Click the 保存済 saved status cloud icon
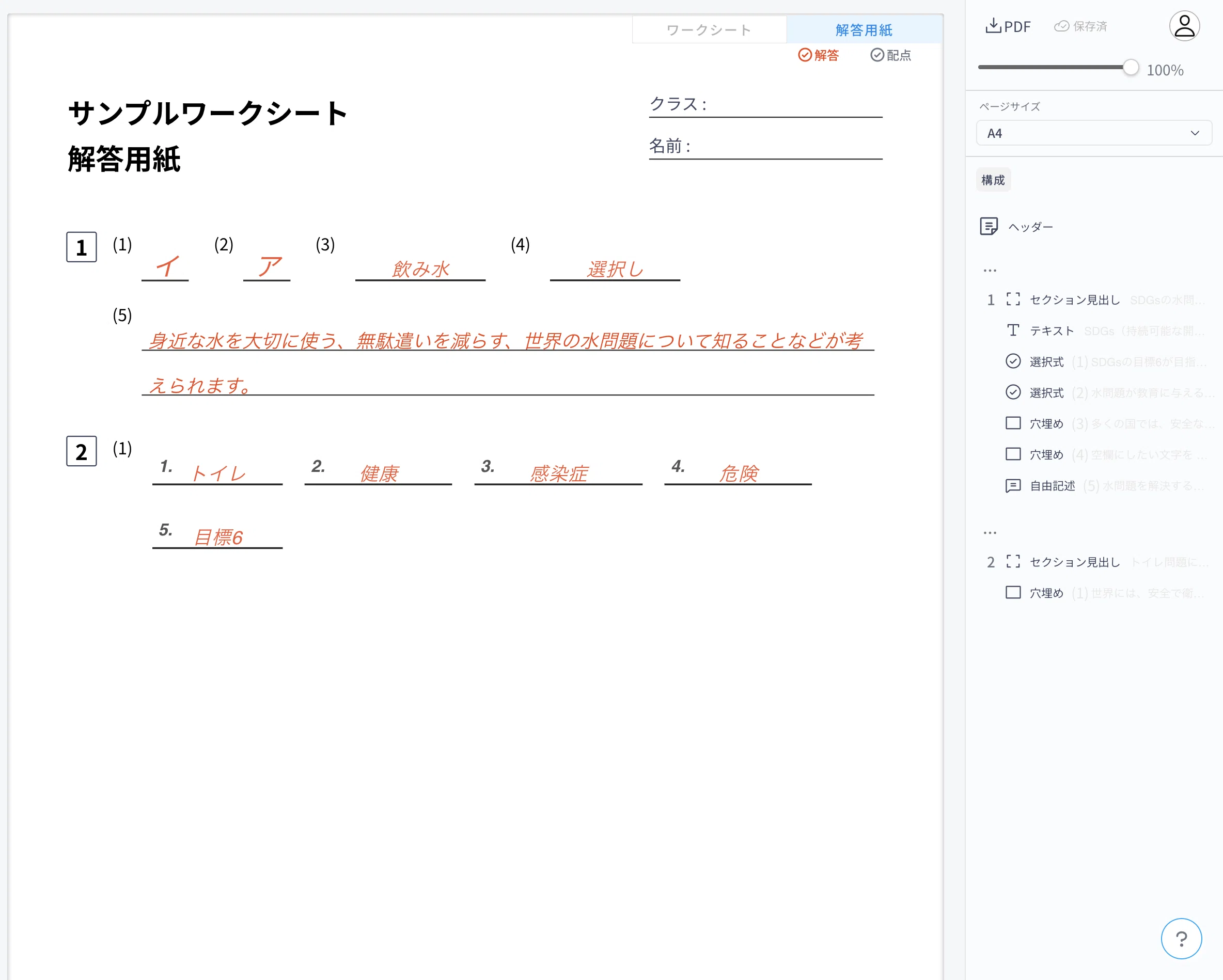Viewport: 1223px width, 980px height. click(x=1061, y=26)
